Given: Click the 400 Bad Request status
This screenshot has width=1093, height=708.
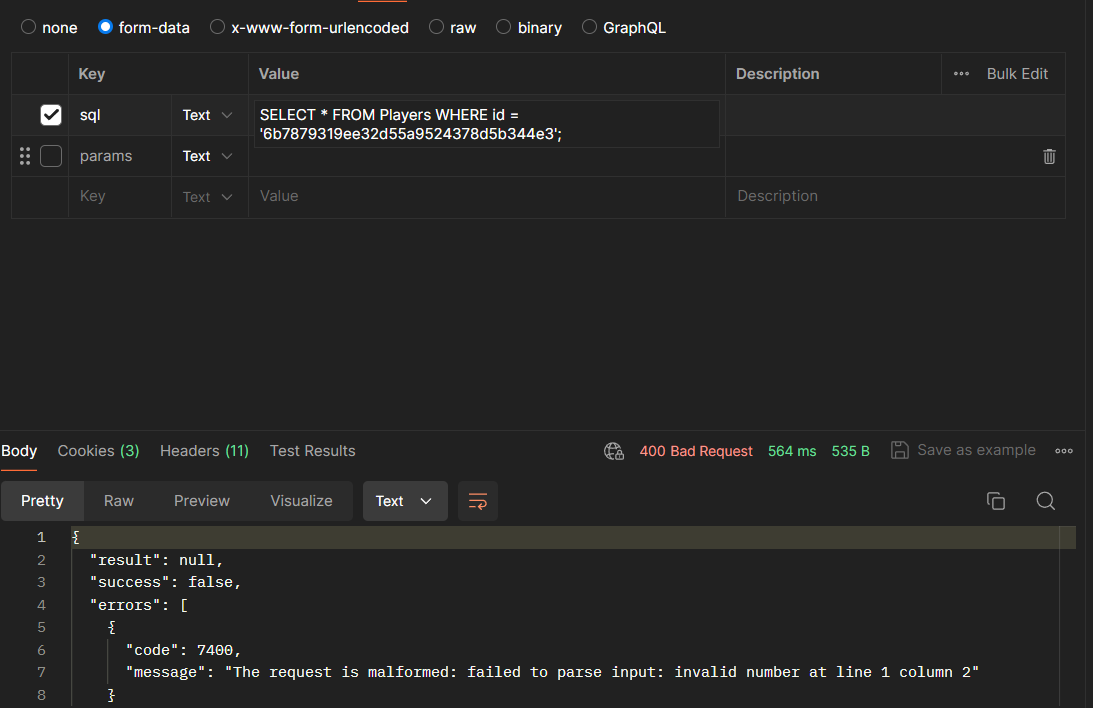Looking at the screenshot, I should click(696, 451).
